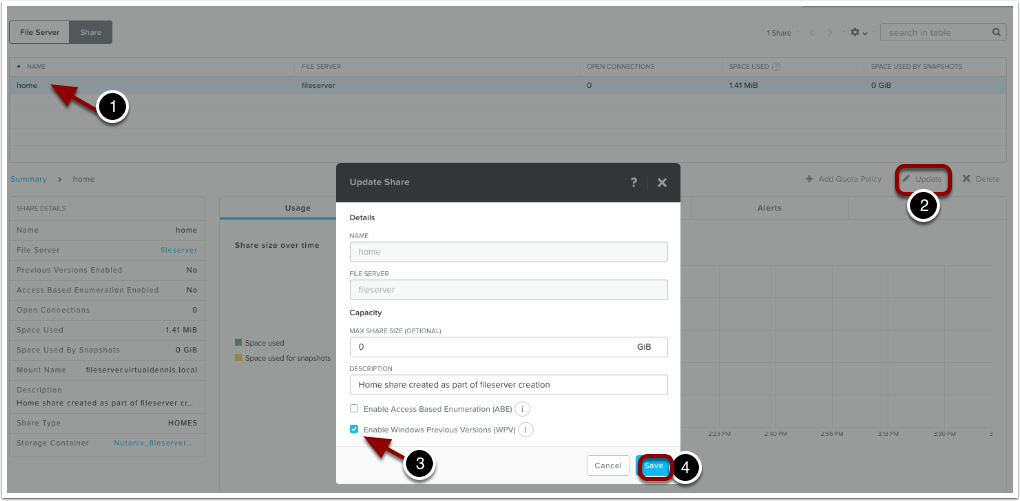Click the search magnifier icon in table search
This screenshot has height=501, width=1020.
tap(997, 33)
